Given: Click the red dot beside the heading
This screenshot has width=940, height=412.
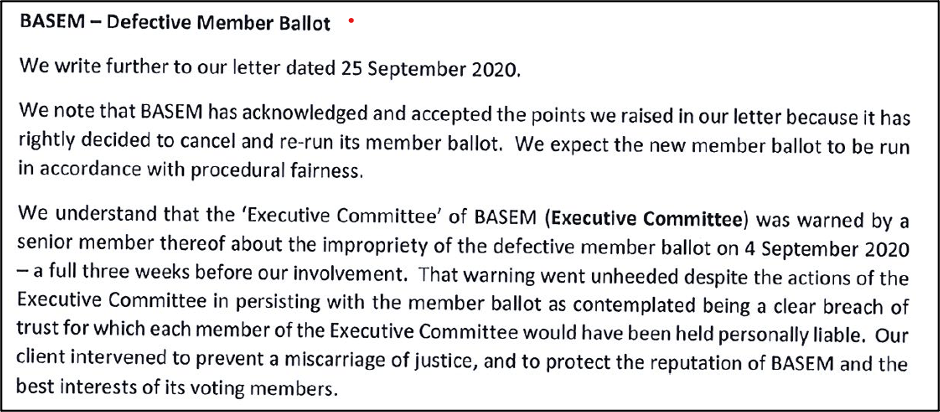Looking at the screenshot, I should coord(352,20).
